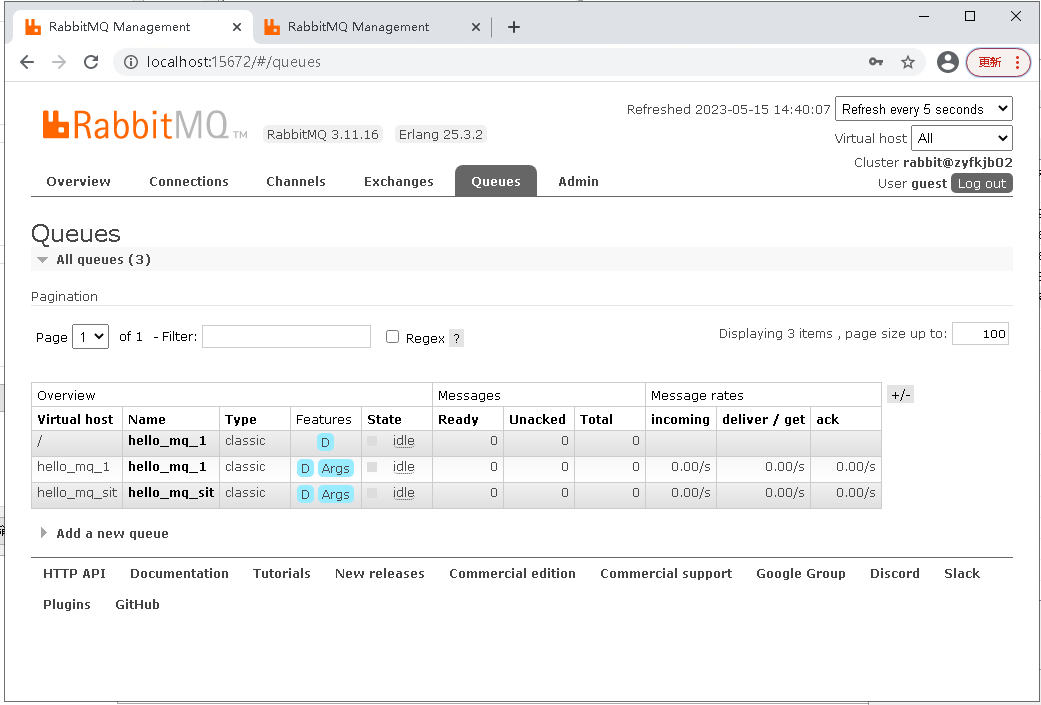Click the Chrome update button
The image size is (1041, 705).
pyautogui.click(x=998, y=62)
